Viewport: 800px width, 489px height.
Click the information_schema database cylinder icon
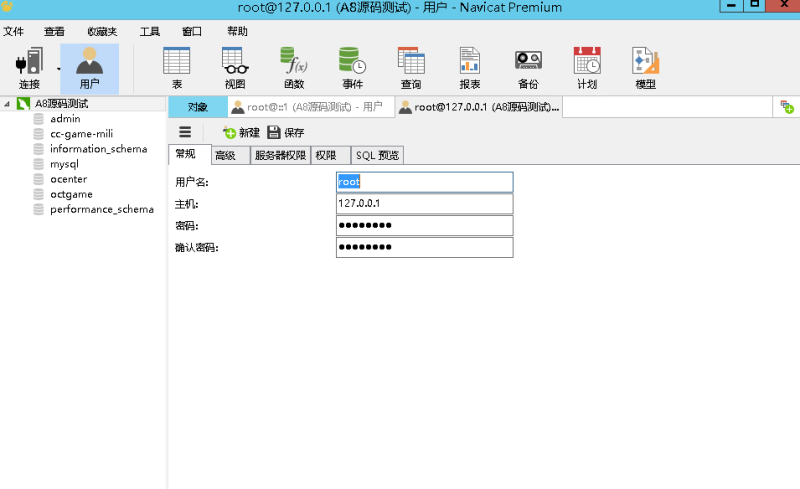[x=38, y=149]
